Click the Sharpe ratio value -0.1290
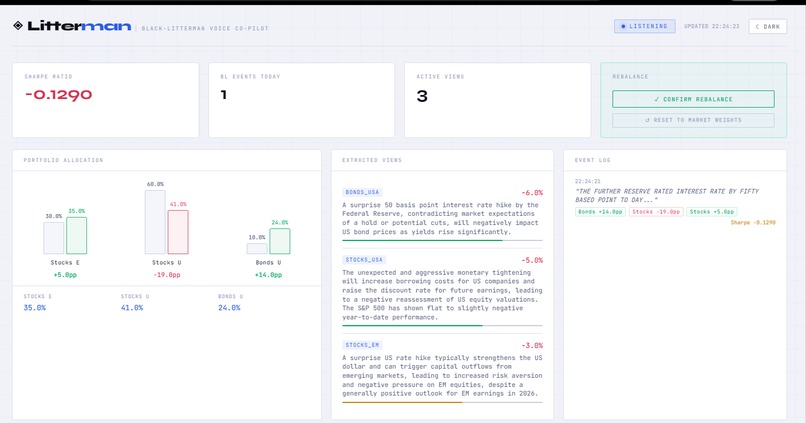This screenshot has height=423, width=806. [x=59, y=95]
